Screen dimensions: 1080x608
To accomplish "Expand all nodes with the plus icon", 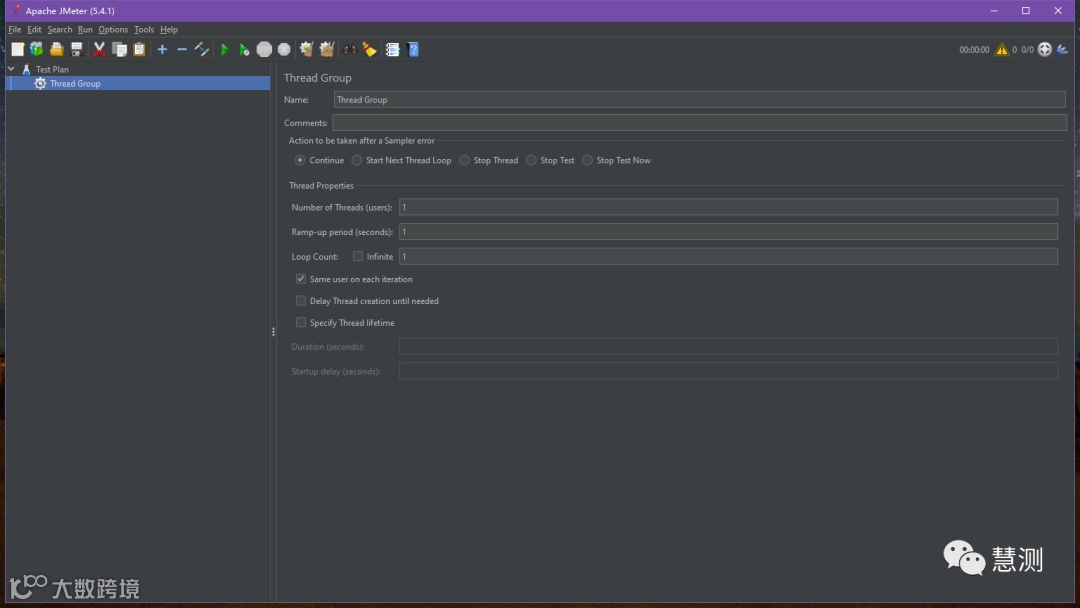I will [162, 50].
